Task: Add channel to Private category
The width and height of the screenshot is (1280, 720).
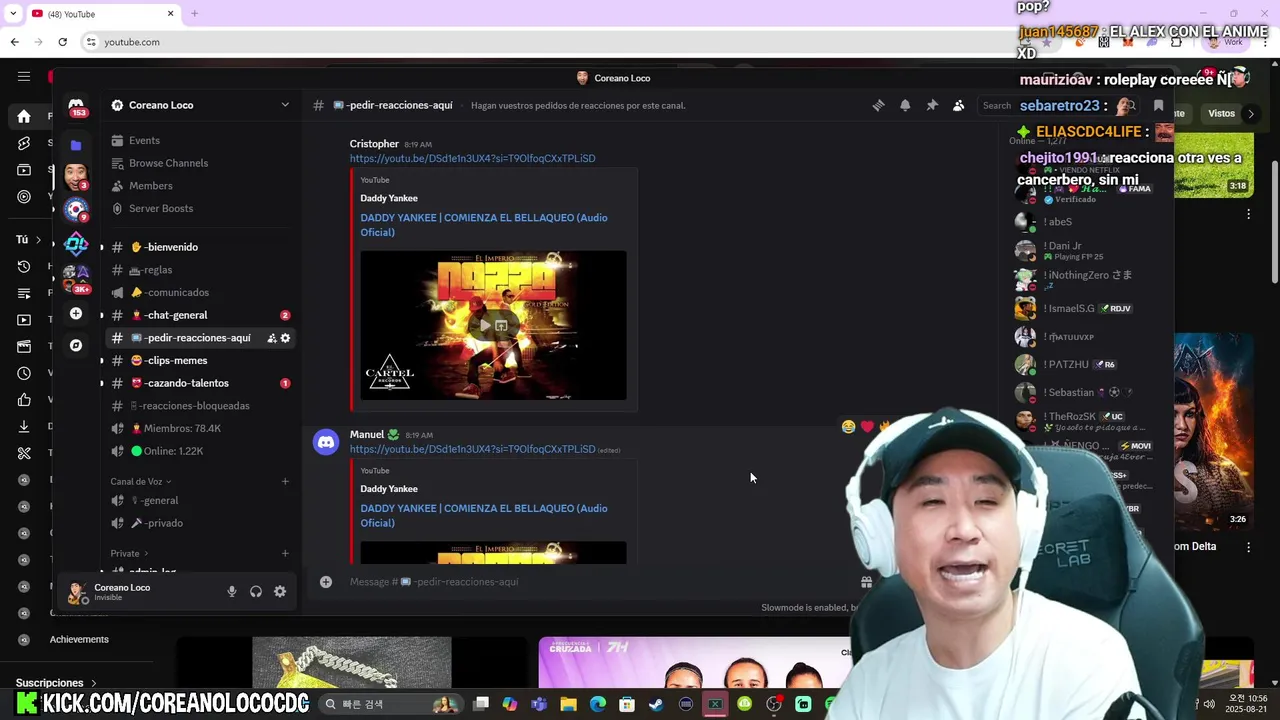Action: pos(285,553)
